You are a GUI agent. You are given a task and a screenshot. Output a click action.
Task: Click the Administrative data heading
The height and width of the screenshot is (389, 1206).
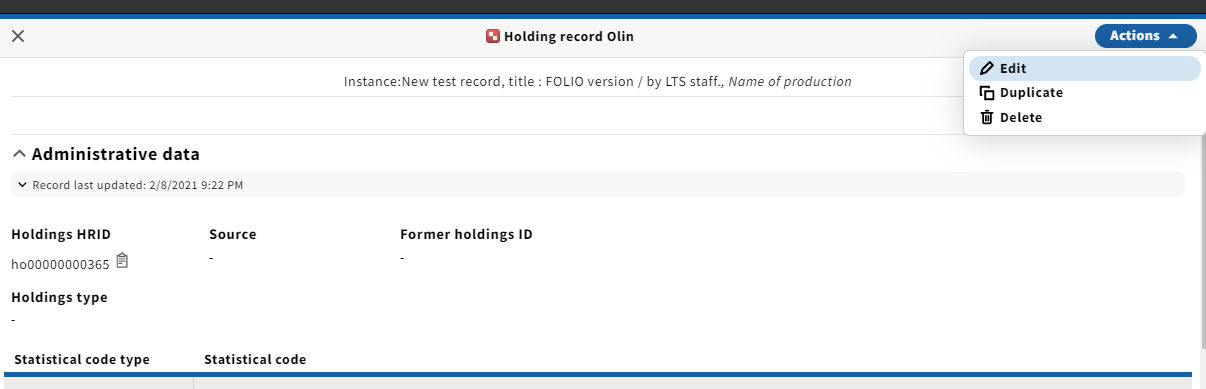(116, 154)
